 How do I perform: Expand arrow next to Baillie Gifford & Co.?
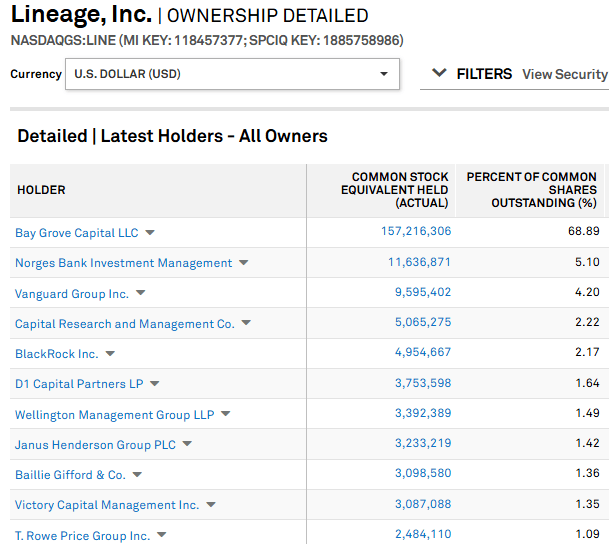click(137, 474)
